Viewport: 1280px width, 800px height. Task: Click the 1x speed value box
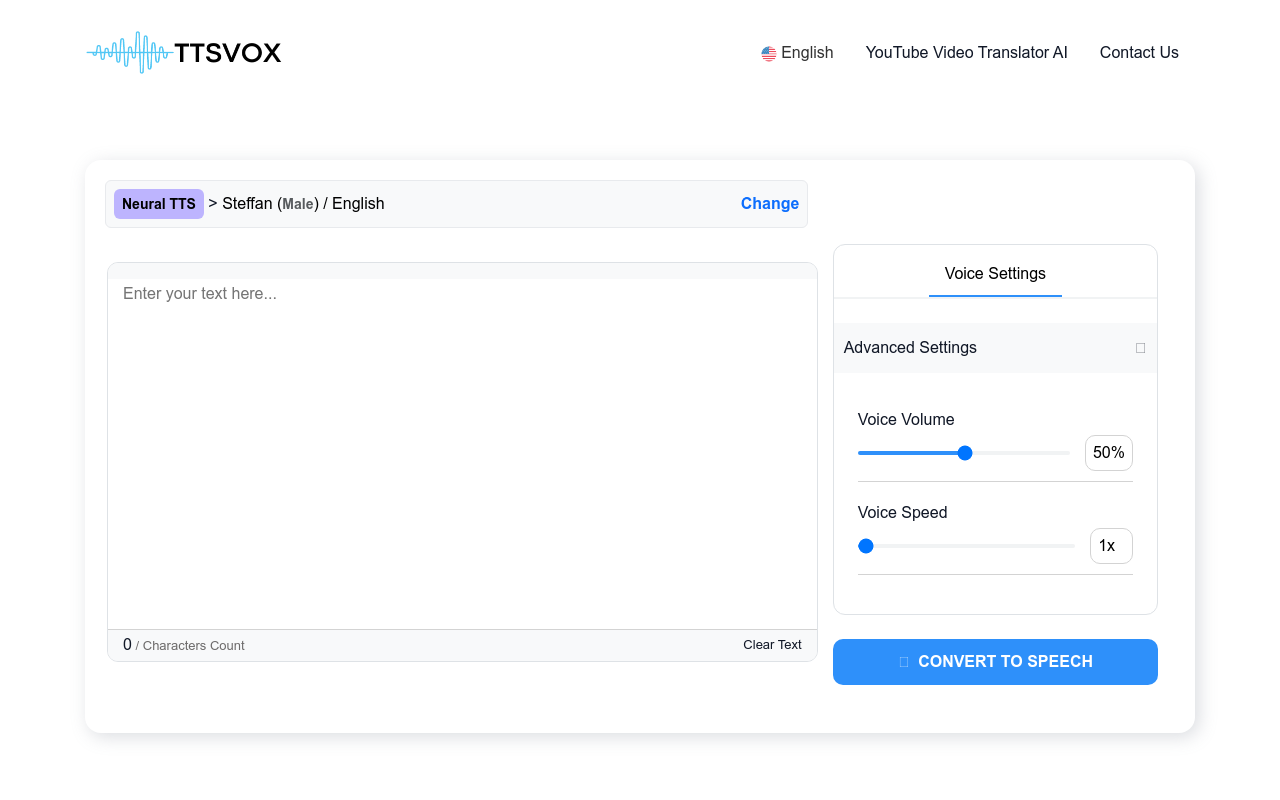coord(1111,546)
